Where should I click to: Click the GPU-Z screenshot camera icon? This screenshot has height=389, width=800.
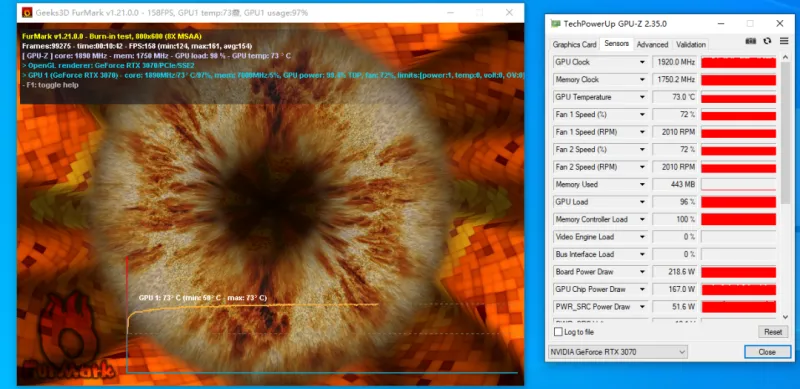pos(750,41)
